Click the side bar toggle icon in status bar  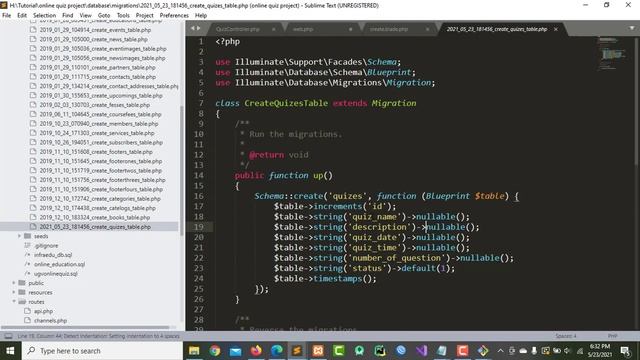8,336
